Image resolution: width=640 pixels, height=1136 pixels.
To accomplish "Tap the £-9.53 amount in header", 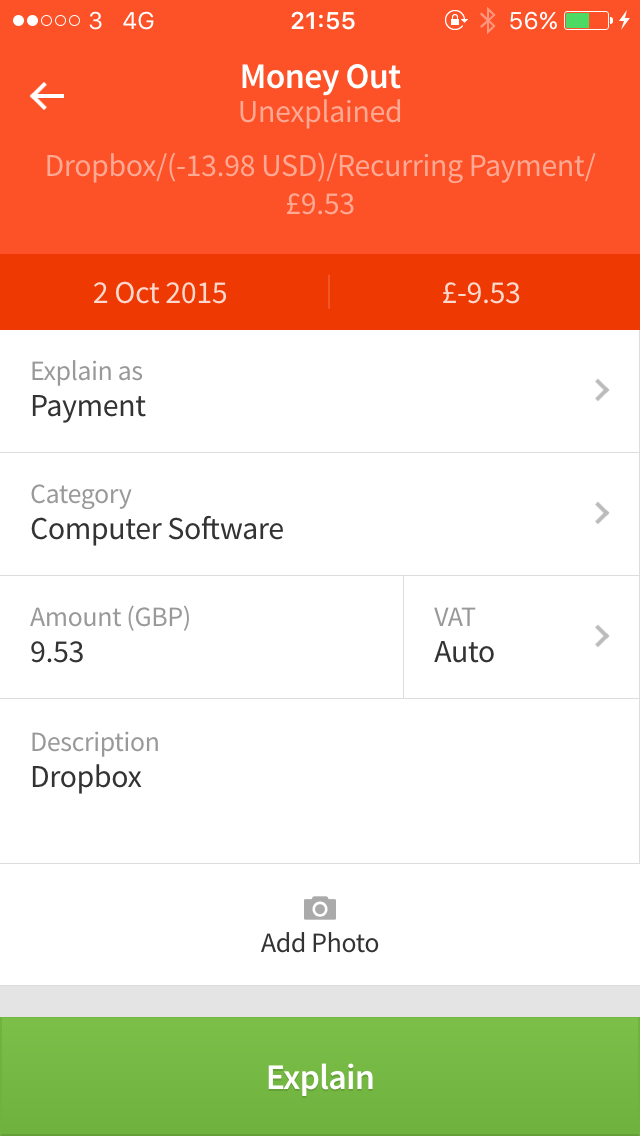I will (x=481, y=293).
